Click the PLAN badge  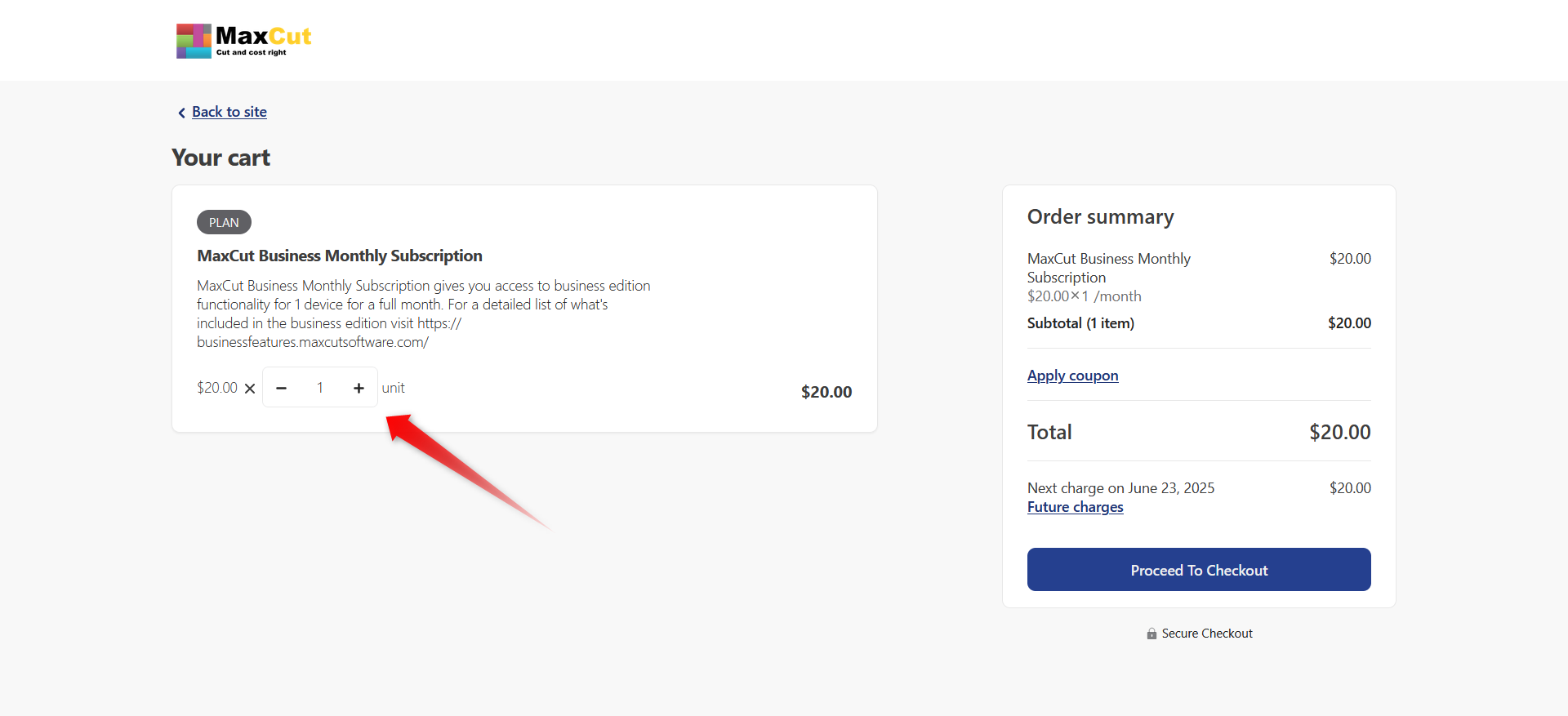[x=224, y=222]
